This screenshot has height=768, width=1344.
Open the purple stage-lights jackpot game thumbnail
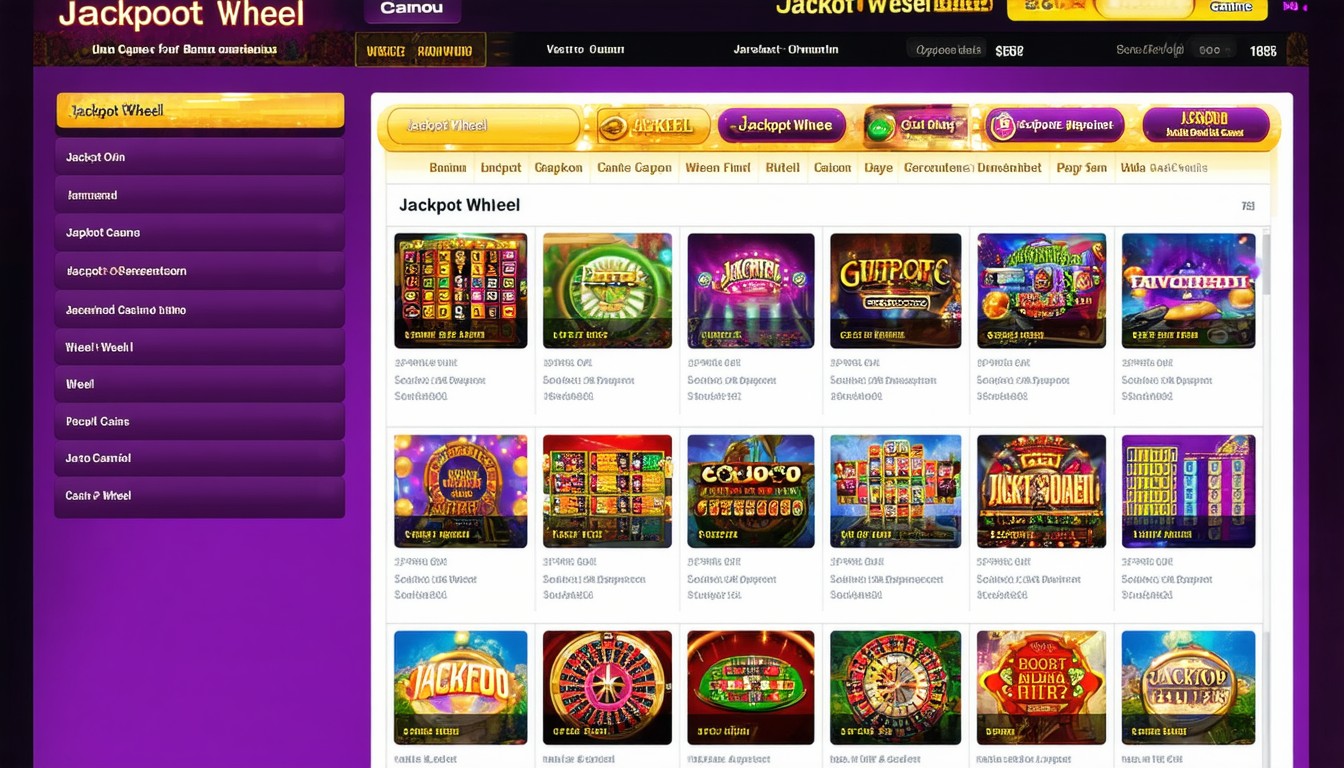pos(751,291)
